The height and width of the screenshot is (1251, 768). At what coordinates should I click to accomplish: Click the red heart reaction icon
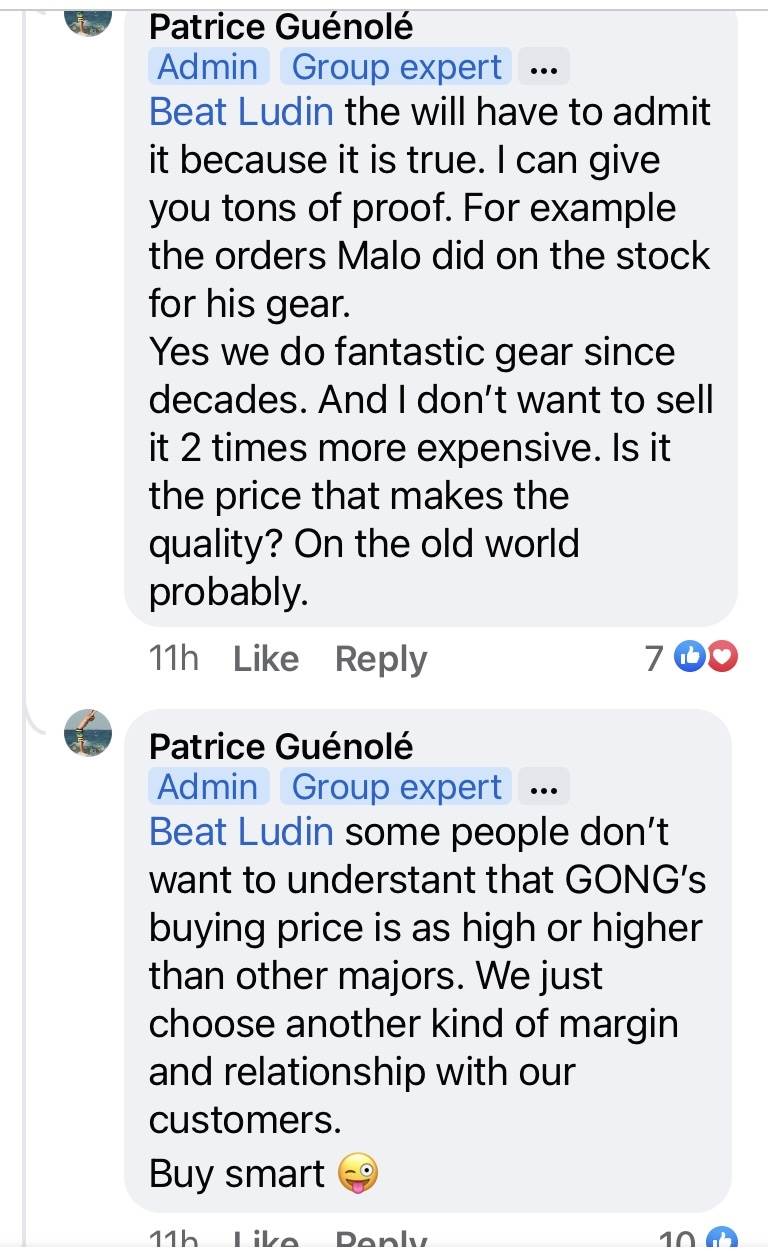(x=722, y=657)
